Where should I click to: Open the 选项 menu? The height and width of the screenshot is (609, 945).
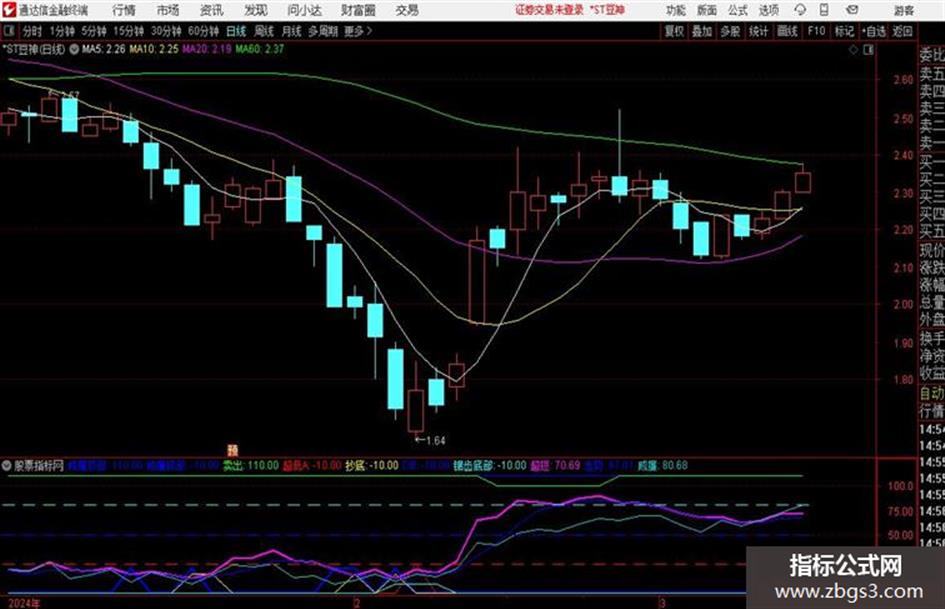click(x=768, y=10)
